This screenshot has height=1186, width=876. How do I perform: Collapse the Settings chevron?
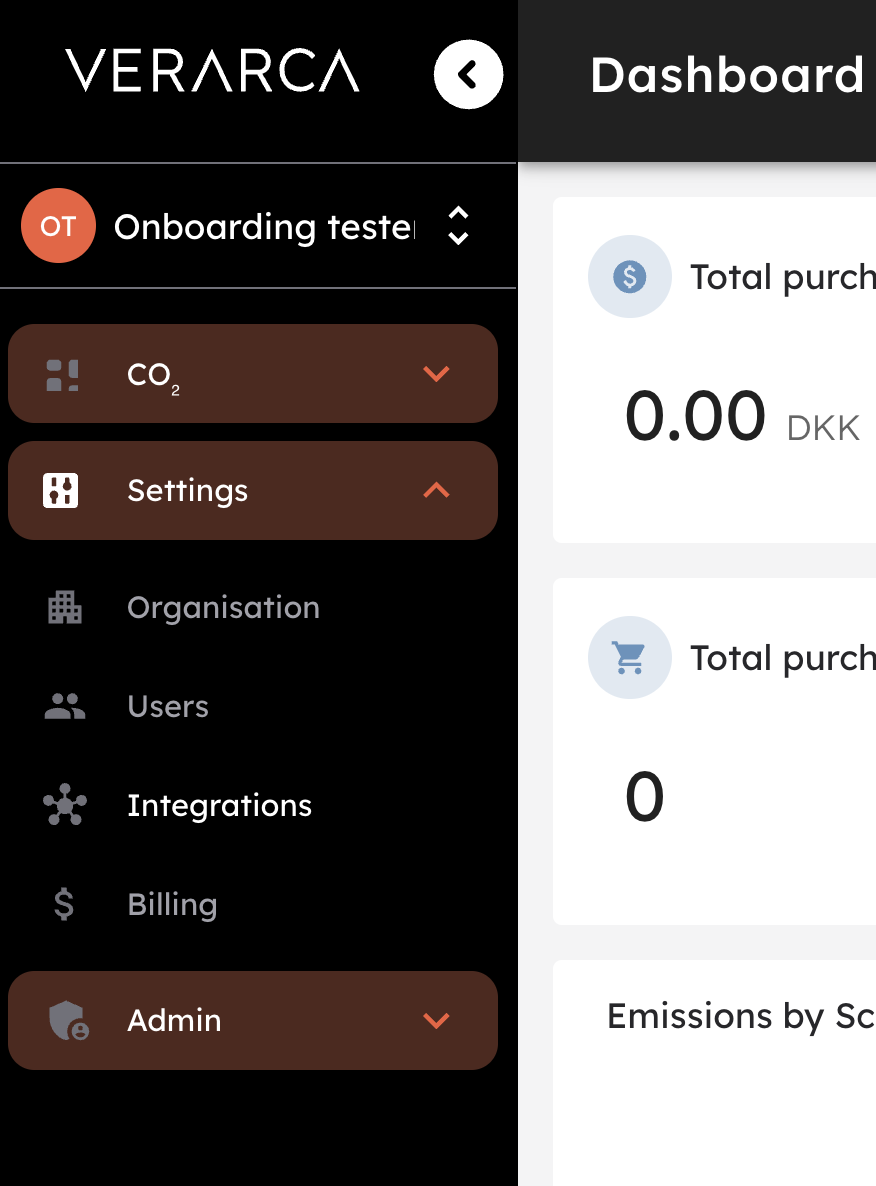[x=436, y=490]
